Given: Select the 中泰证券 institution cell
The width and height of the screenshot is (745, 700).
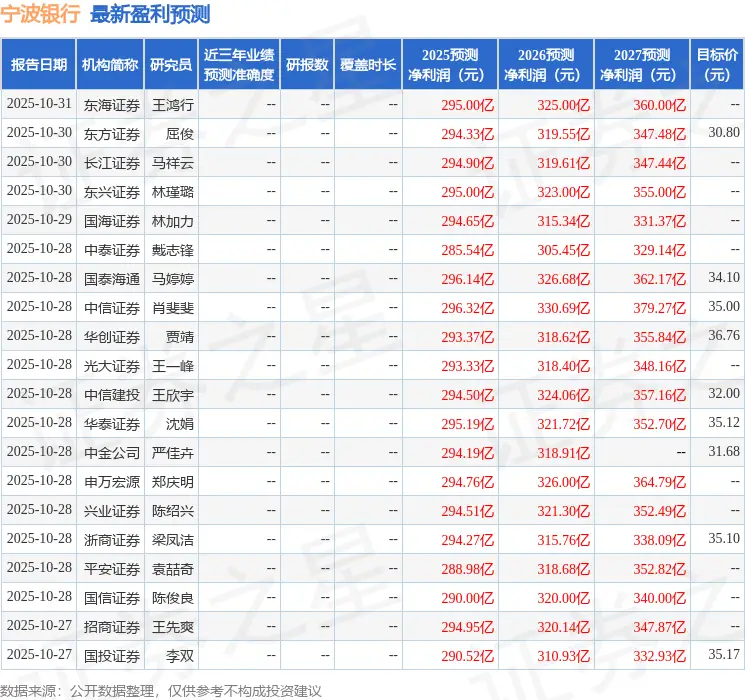Looking at the screenshot, I should pos(112,250).
